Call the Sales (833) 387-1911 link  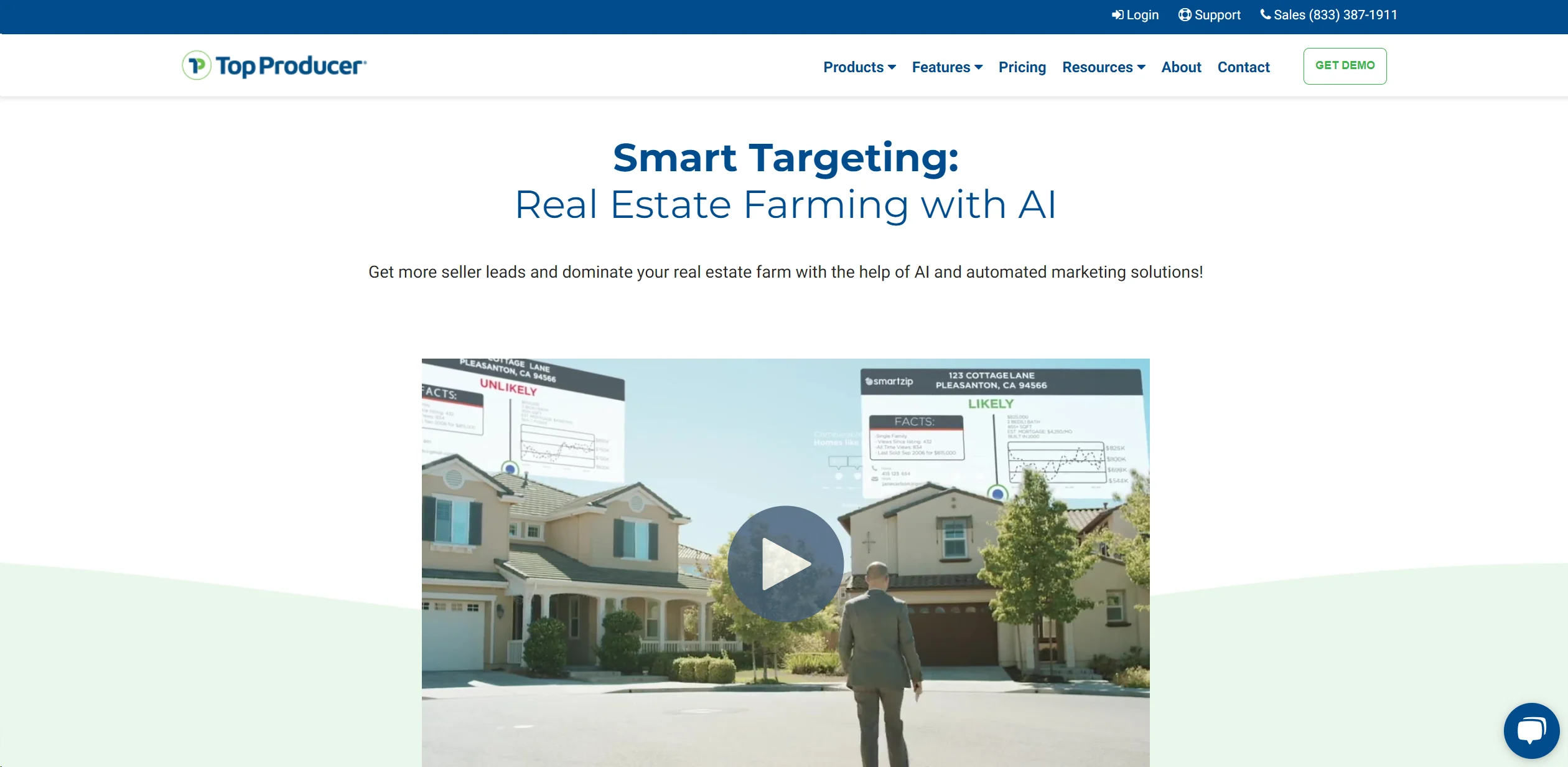pos(1335,14)
